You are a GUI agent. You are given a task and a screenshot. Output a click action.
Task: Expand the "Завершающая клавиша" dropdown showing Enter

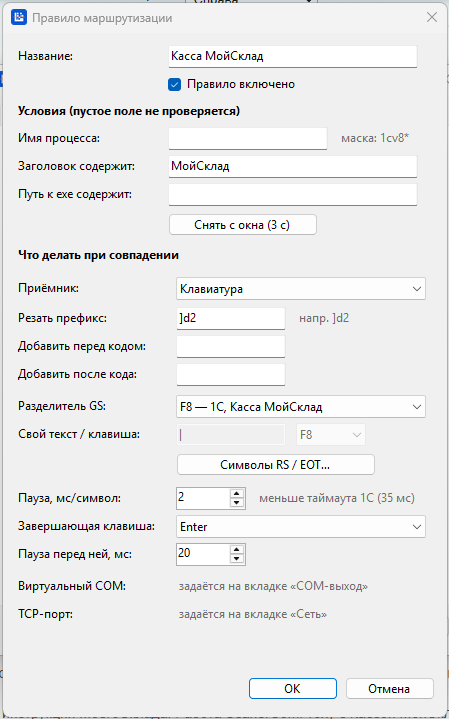click(x=301, y=526)
